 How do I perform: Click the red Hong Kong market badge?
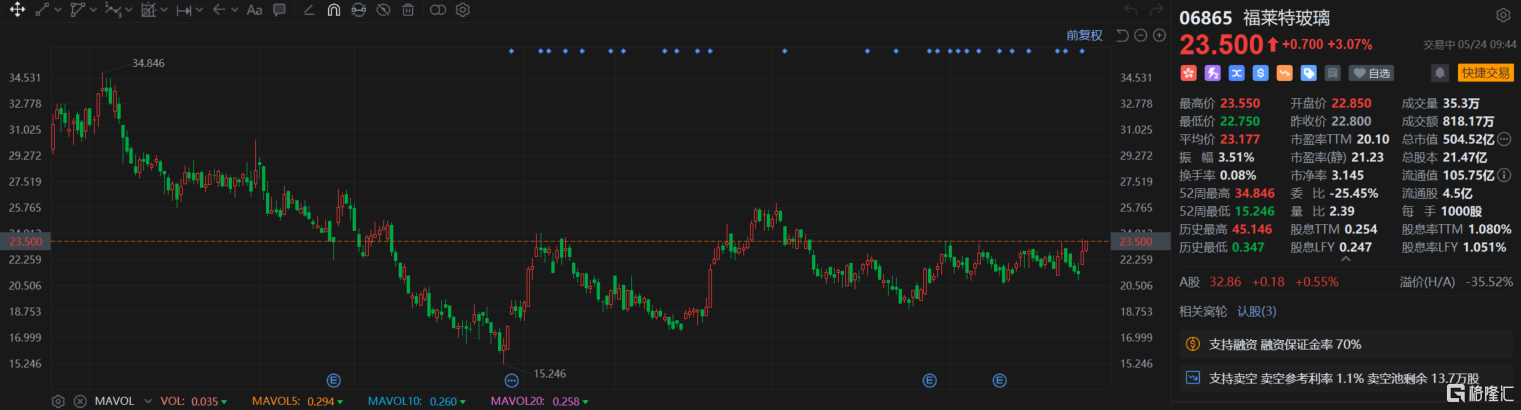coord(1189,73)
